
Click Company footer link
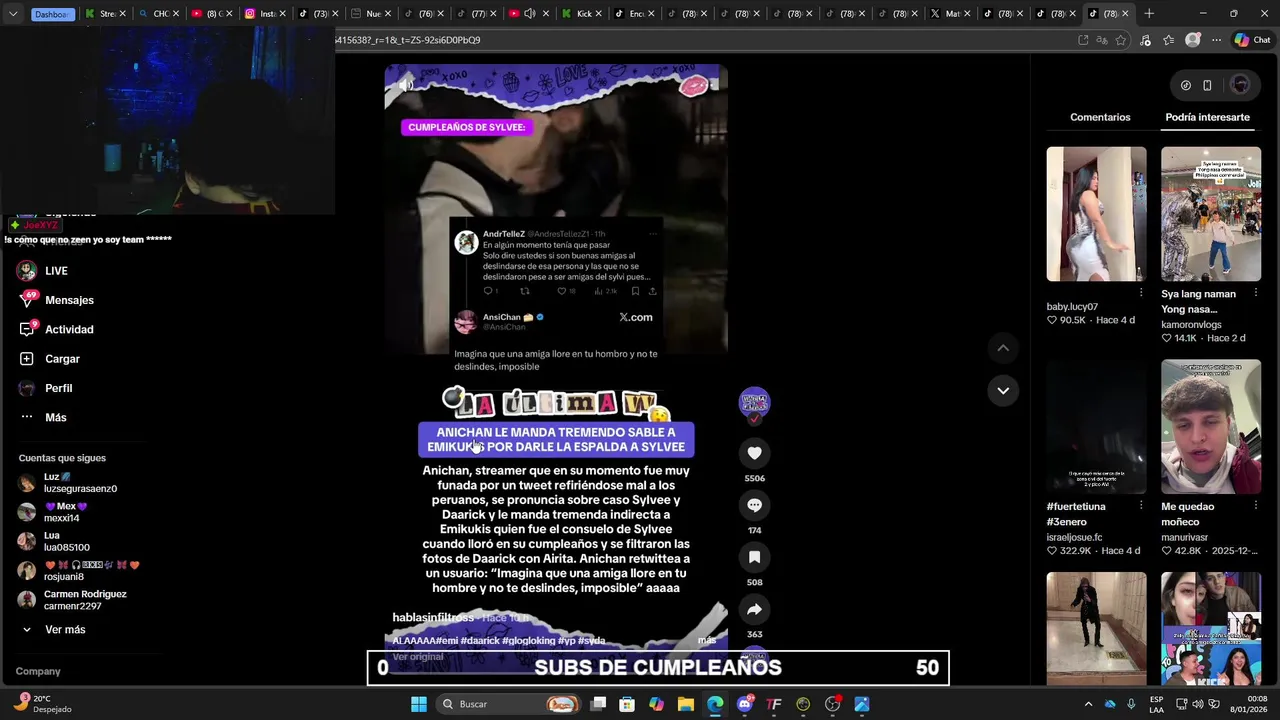pyautogui.click(x=38, y=672)
